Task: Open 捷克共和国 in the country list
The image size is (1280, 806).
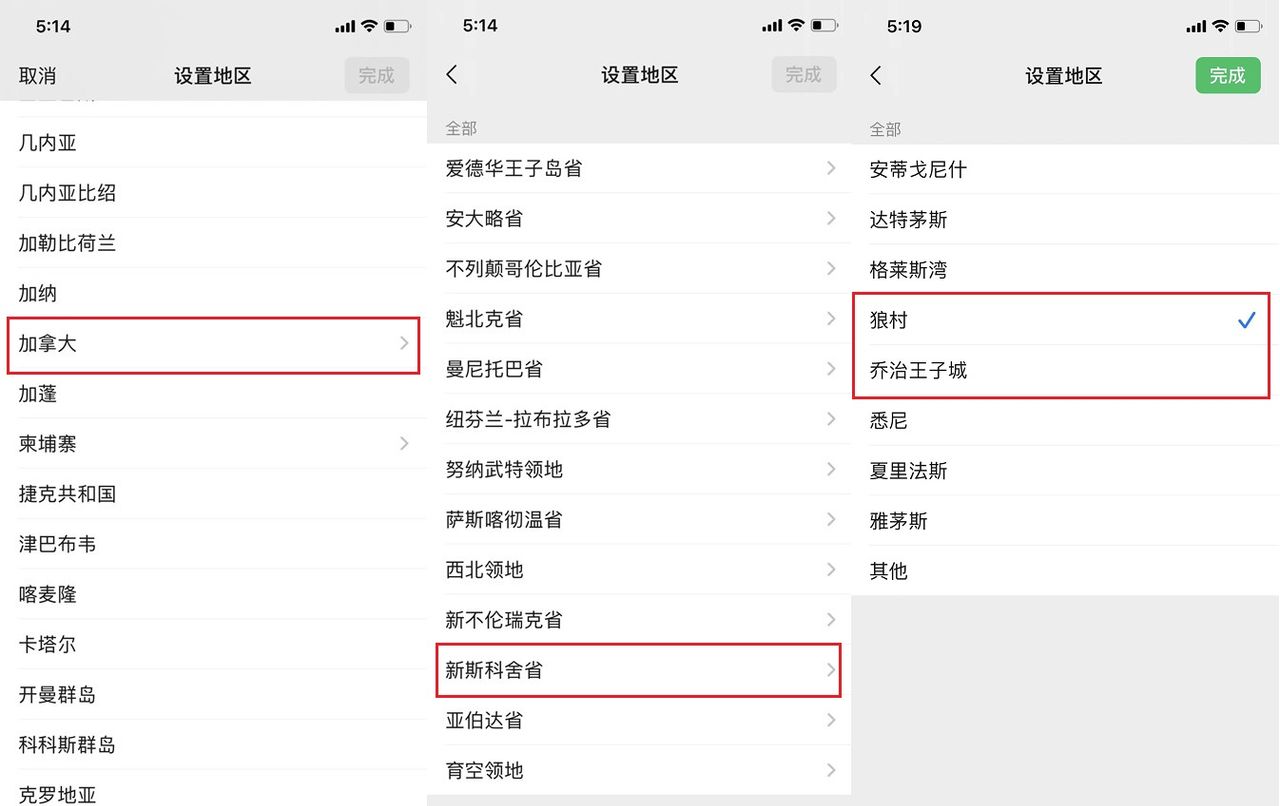Action: point(68,494)
